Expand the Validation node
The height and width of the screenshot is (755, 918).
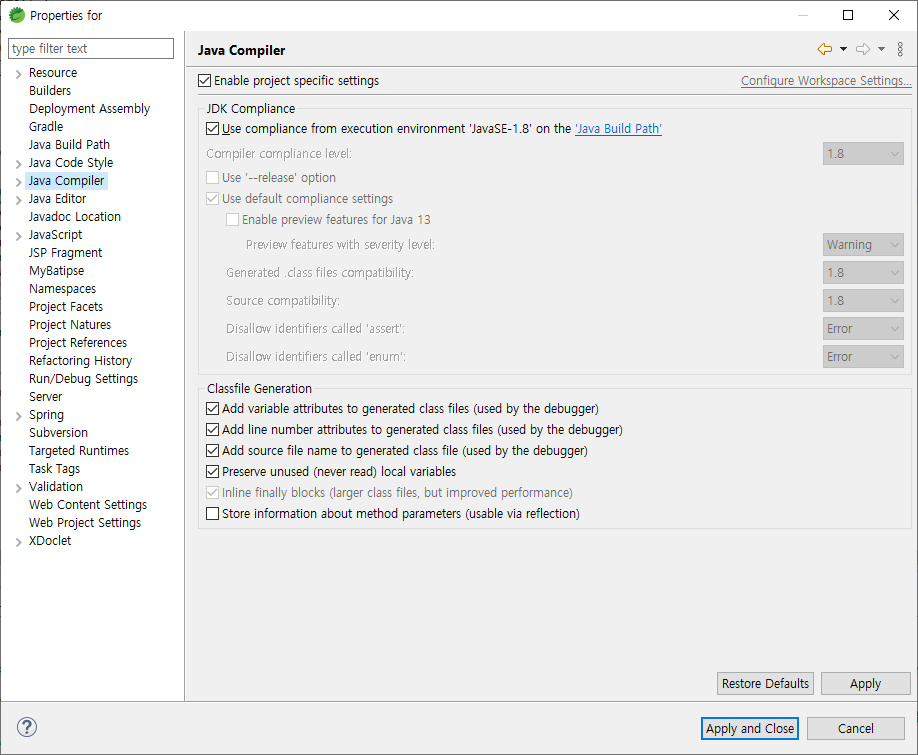[18, 488]
